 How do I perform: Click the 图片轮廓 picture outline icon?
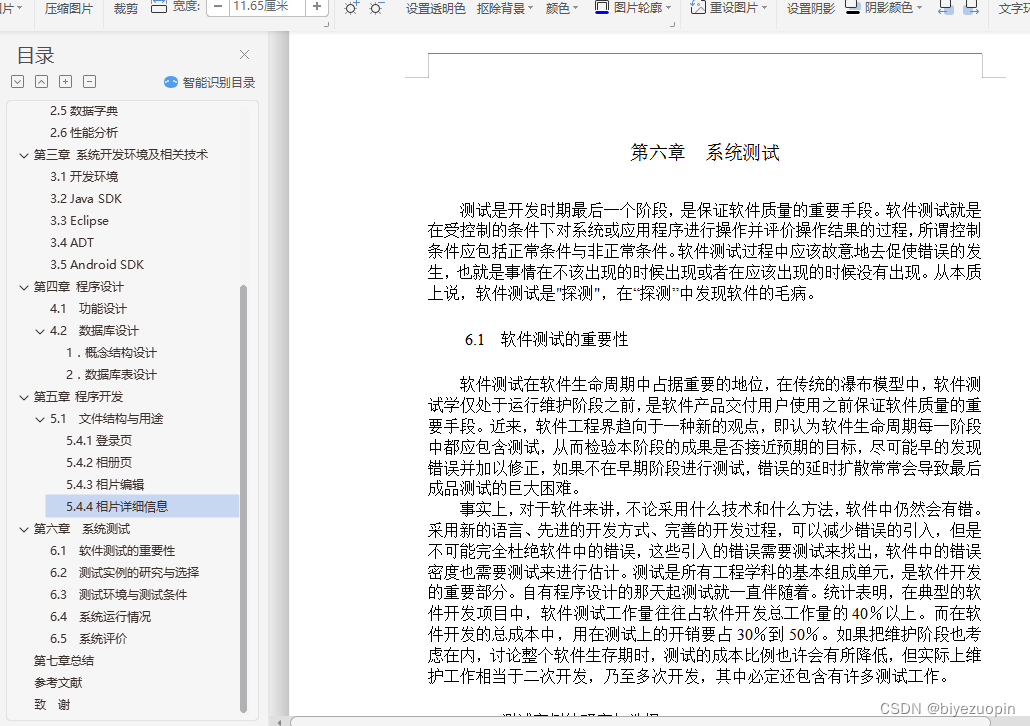pos(602,7)
